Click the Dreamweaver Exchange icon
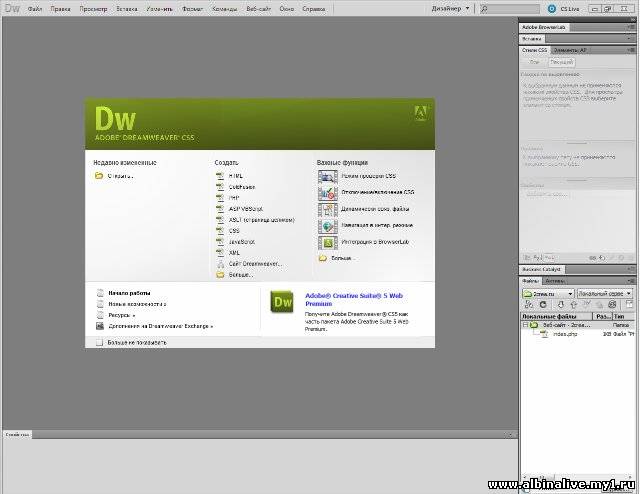 pyautogui.click(x=100, y=326)
